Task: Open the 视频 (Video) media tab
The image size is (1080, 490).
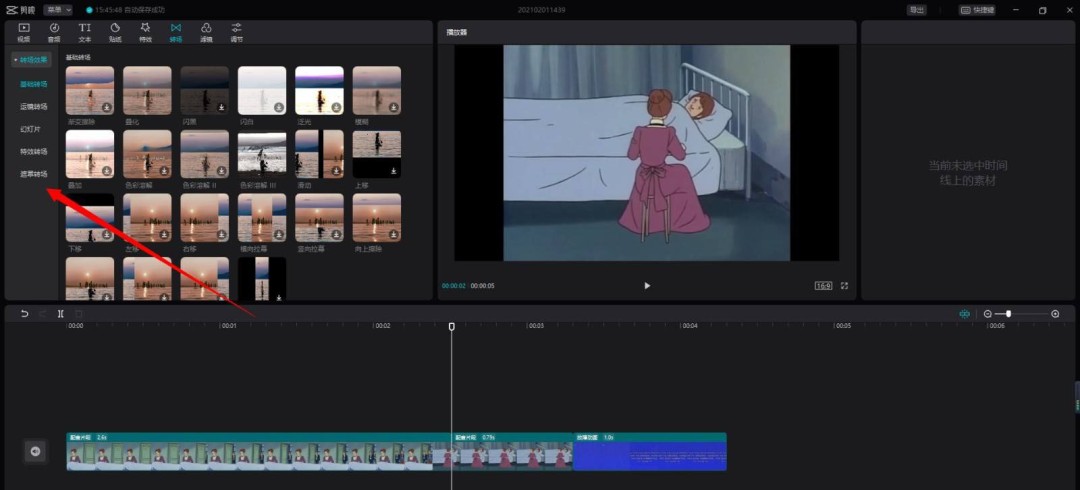Action: pyautogui.click(x=24, y=32)
